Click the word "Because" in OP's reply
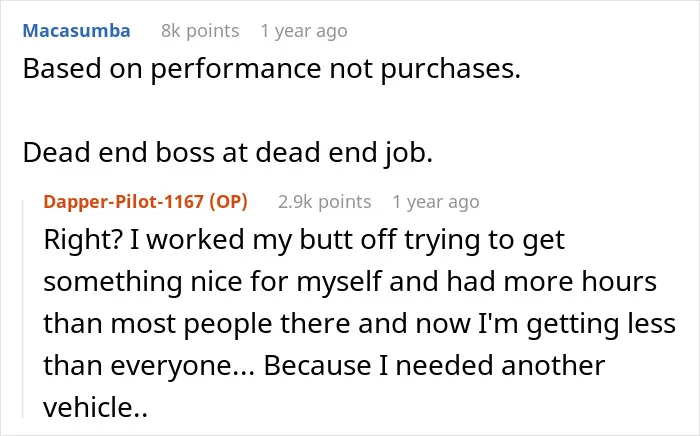Image resolution: width=700 pixels, height=436 pixels. click(x=317, y=365)
